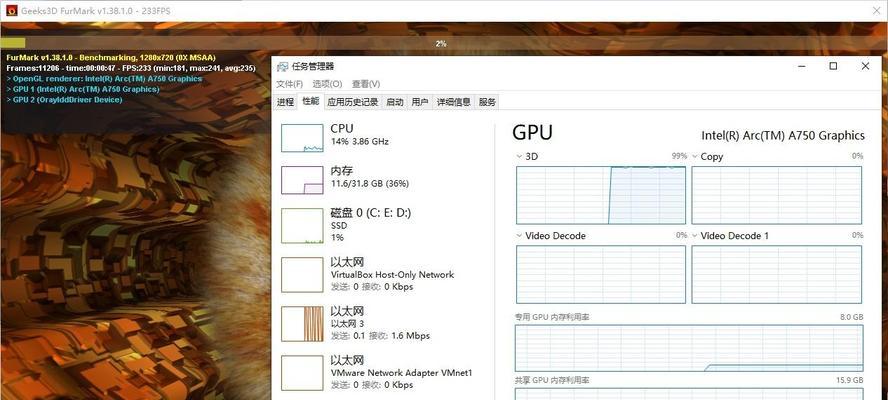Open the Video Decode 1 engine dropdown
This screenshot has height=400, width=888.
[x=695, y=236]
